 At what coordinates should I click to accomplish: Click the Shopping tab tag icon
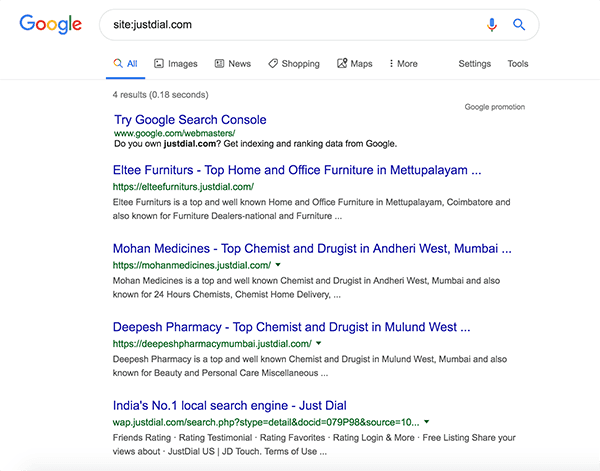click(x=273, y=64)
